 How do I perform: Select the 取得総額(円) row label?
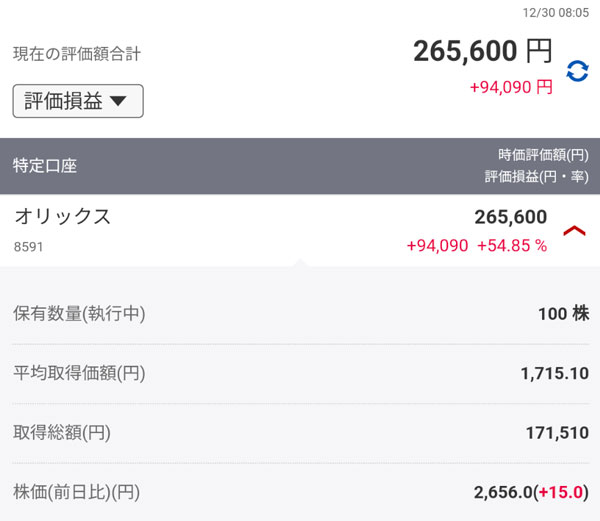click(x=62, y=433)
